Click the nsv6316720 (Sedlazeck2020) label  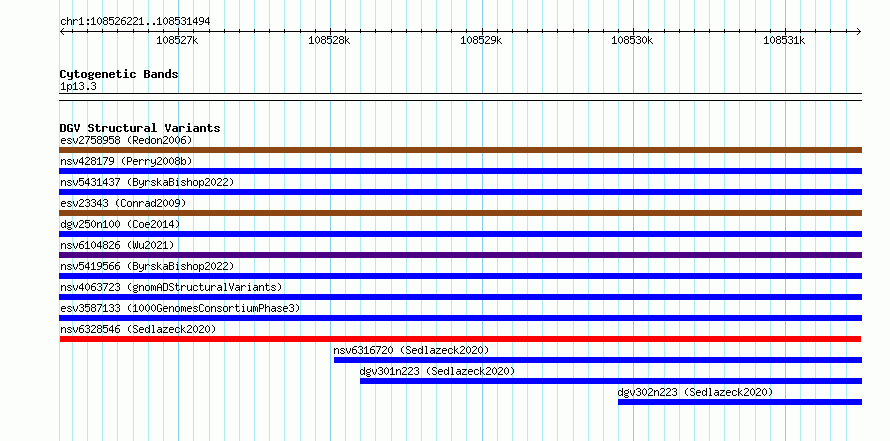point(412,350)
